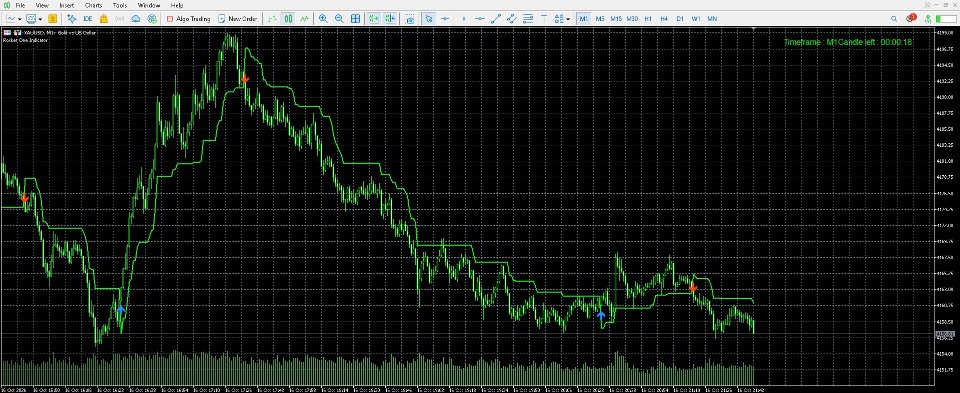Viewport: 960px width, 393px height.
Task: Switch to D1 timeframe
Action: tap(680, 18)
